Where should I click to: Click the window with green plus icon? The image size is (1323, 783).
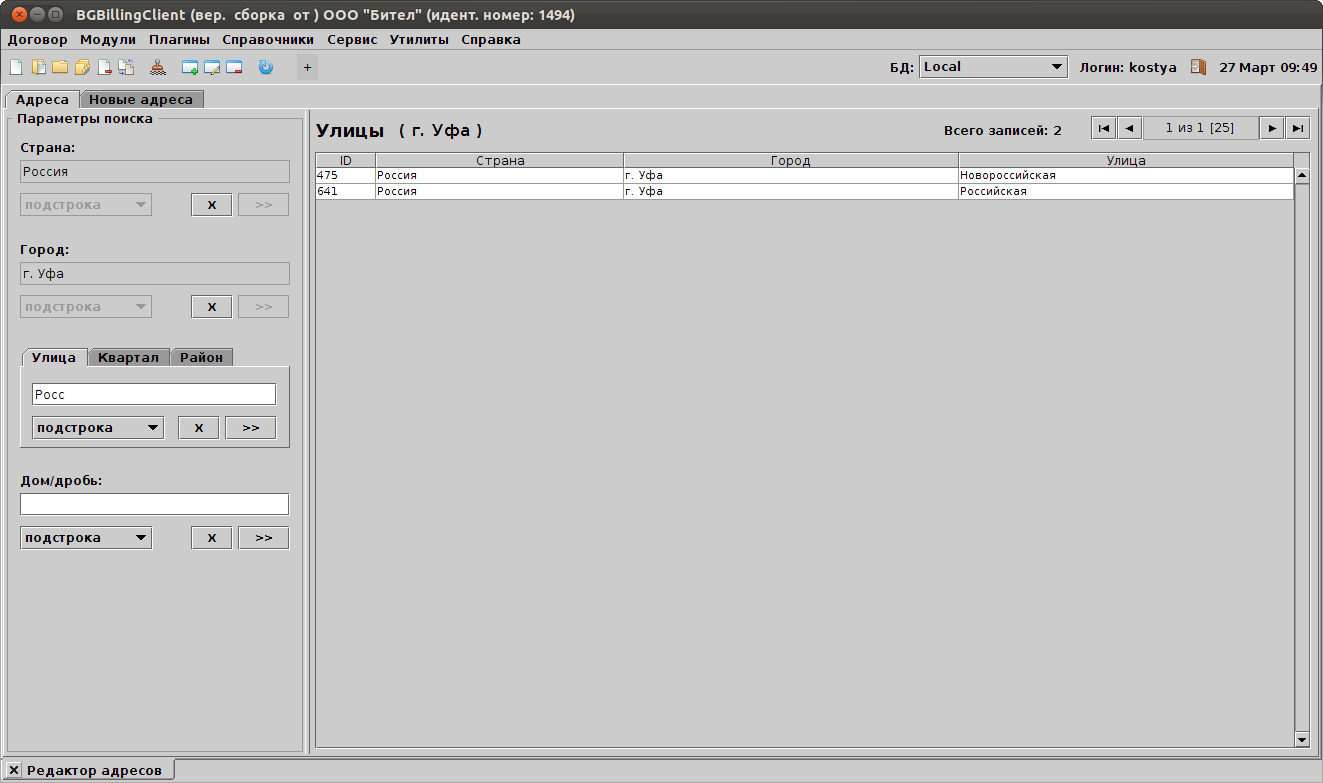click(x=190, y=68)
